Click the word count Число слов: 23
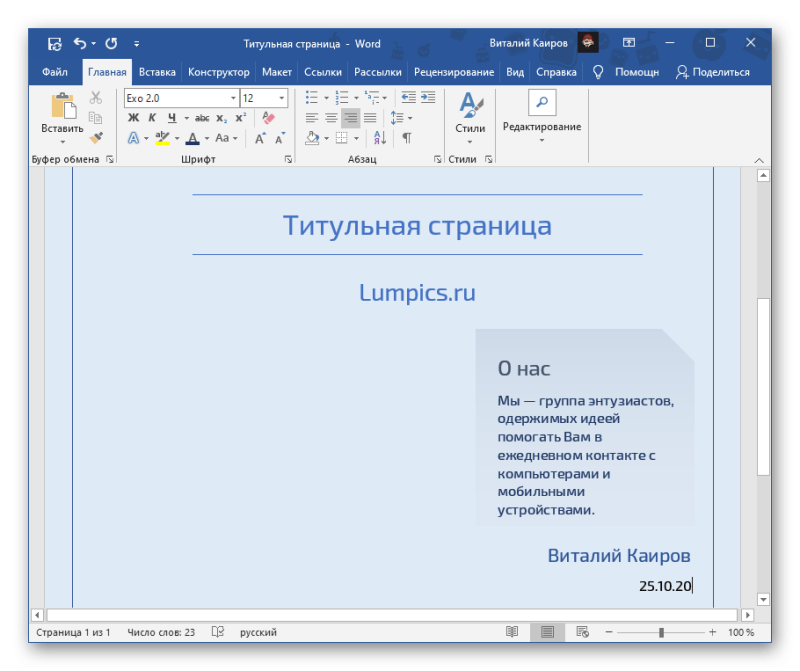 coord(161,632)
